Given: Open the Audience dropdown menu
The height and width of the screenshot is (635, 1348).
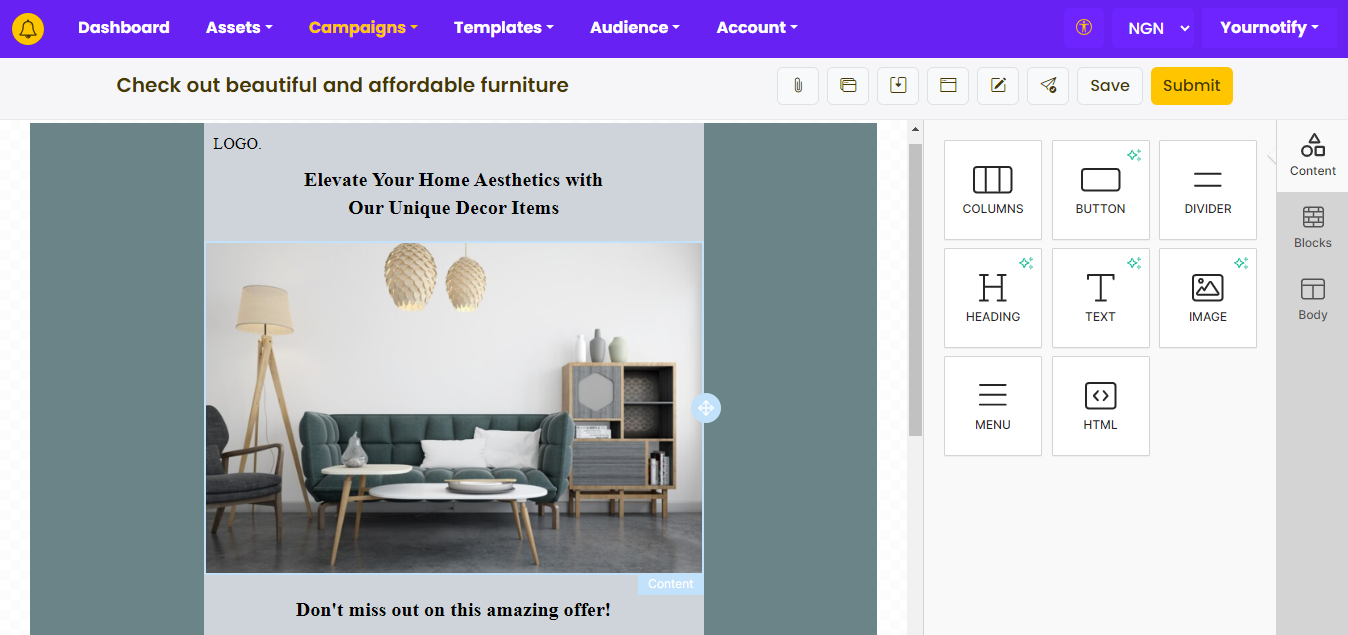Looking at the screenshot, I should coord(635,28).
